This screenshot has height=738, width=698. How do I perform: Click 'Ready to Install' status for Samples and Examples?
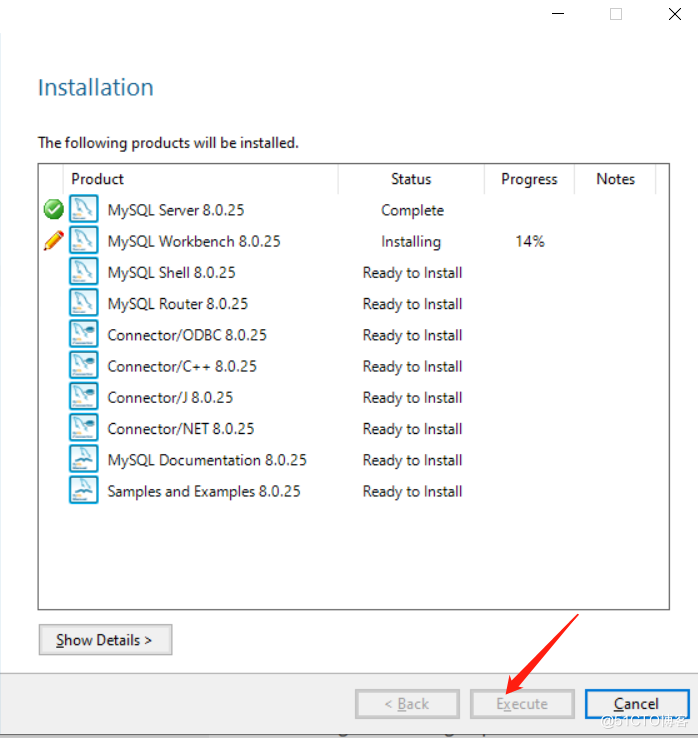[x=412, y=492]
